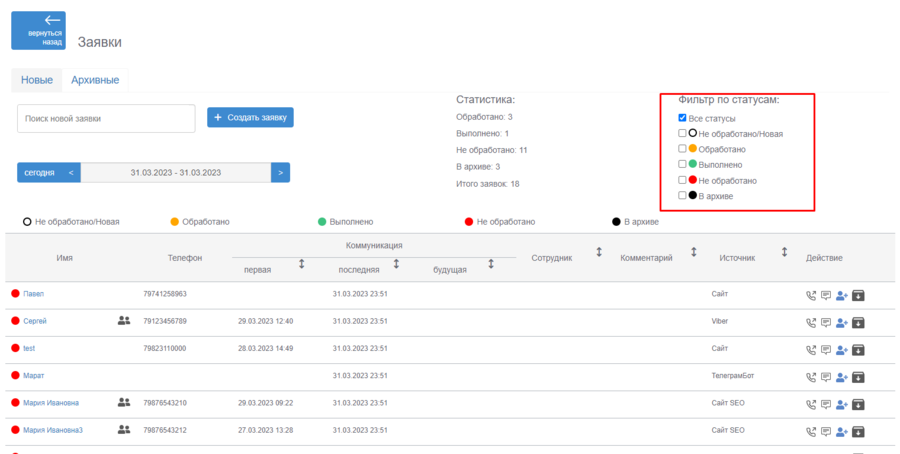
Task: Check red Не обработано filter checkbox
Action: (x=682, y=180)
